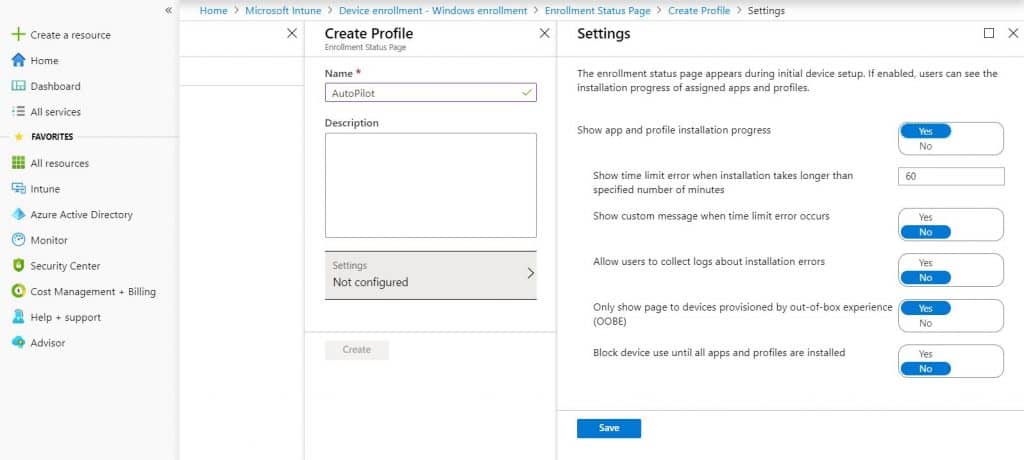Close the Create Profile blade
The height and width of the screenshot is (460, 1024).
[545, 33]
